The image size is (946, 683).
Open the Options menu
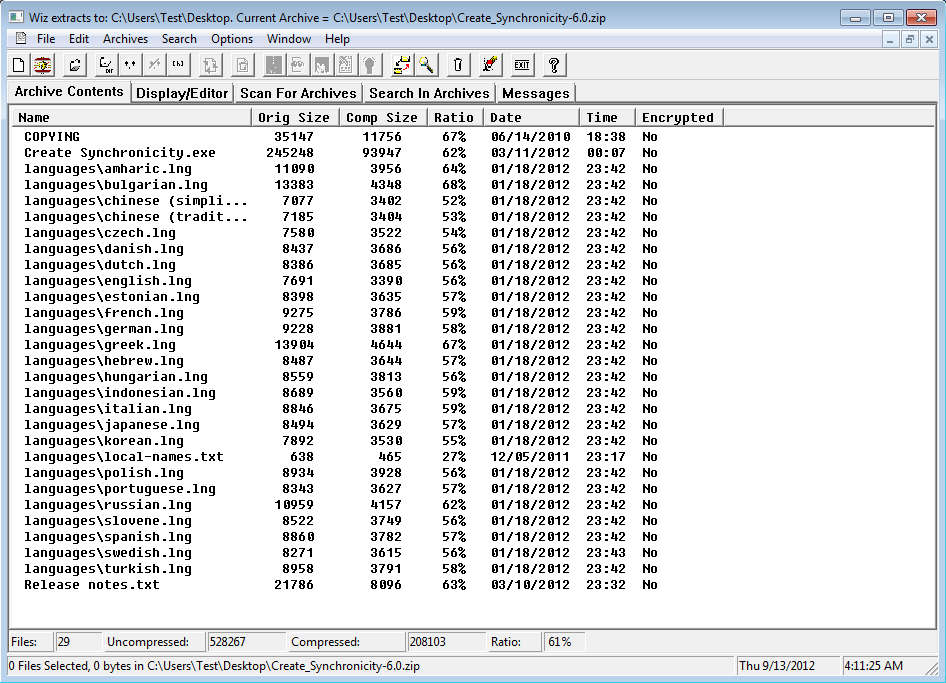click(x=232, y=39)
